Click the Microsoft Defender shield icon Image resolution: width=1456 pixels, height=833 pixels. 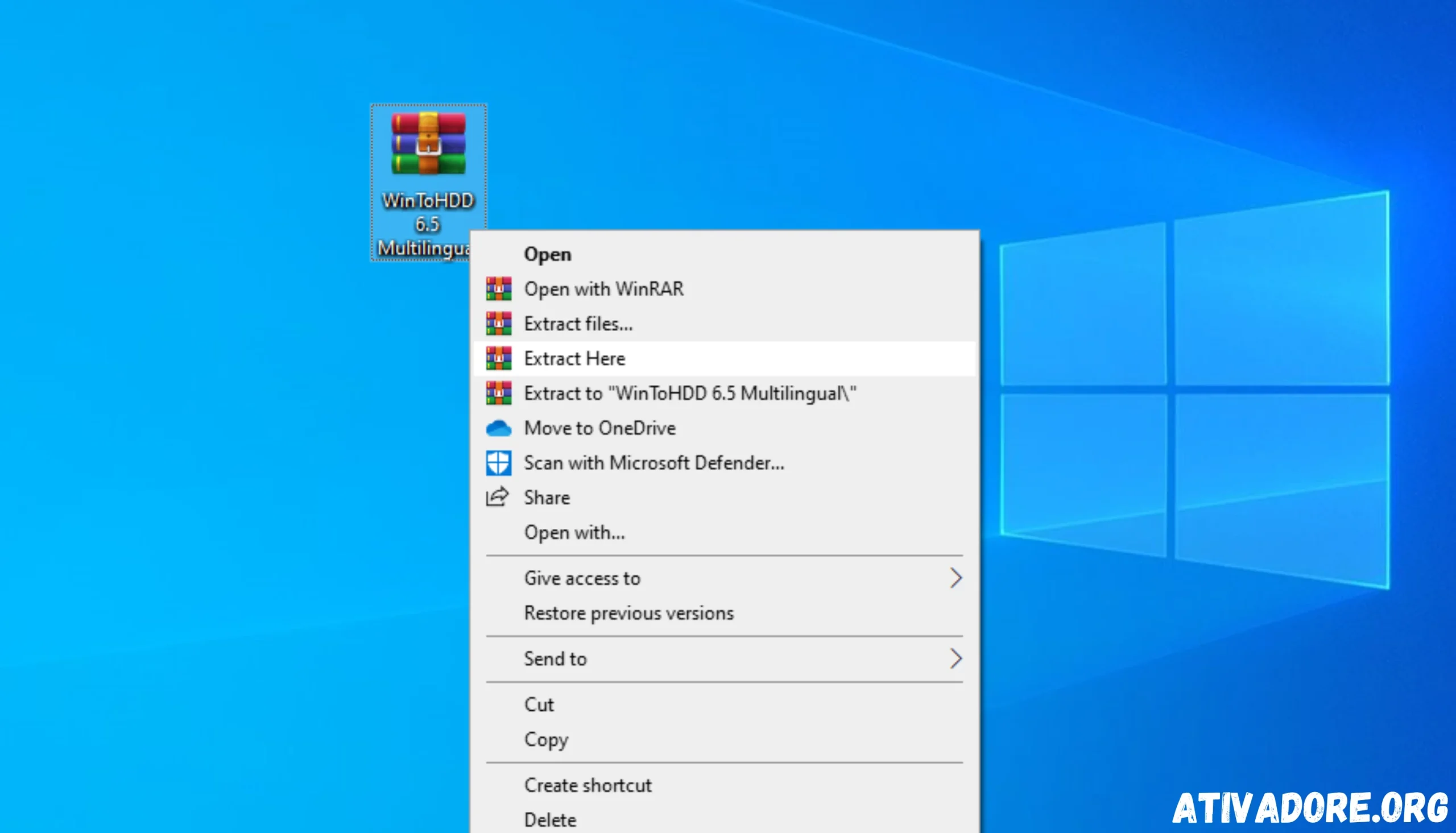point(498,463)
